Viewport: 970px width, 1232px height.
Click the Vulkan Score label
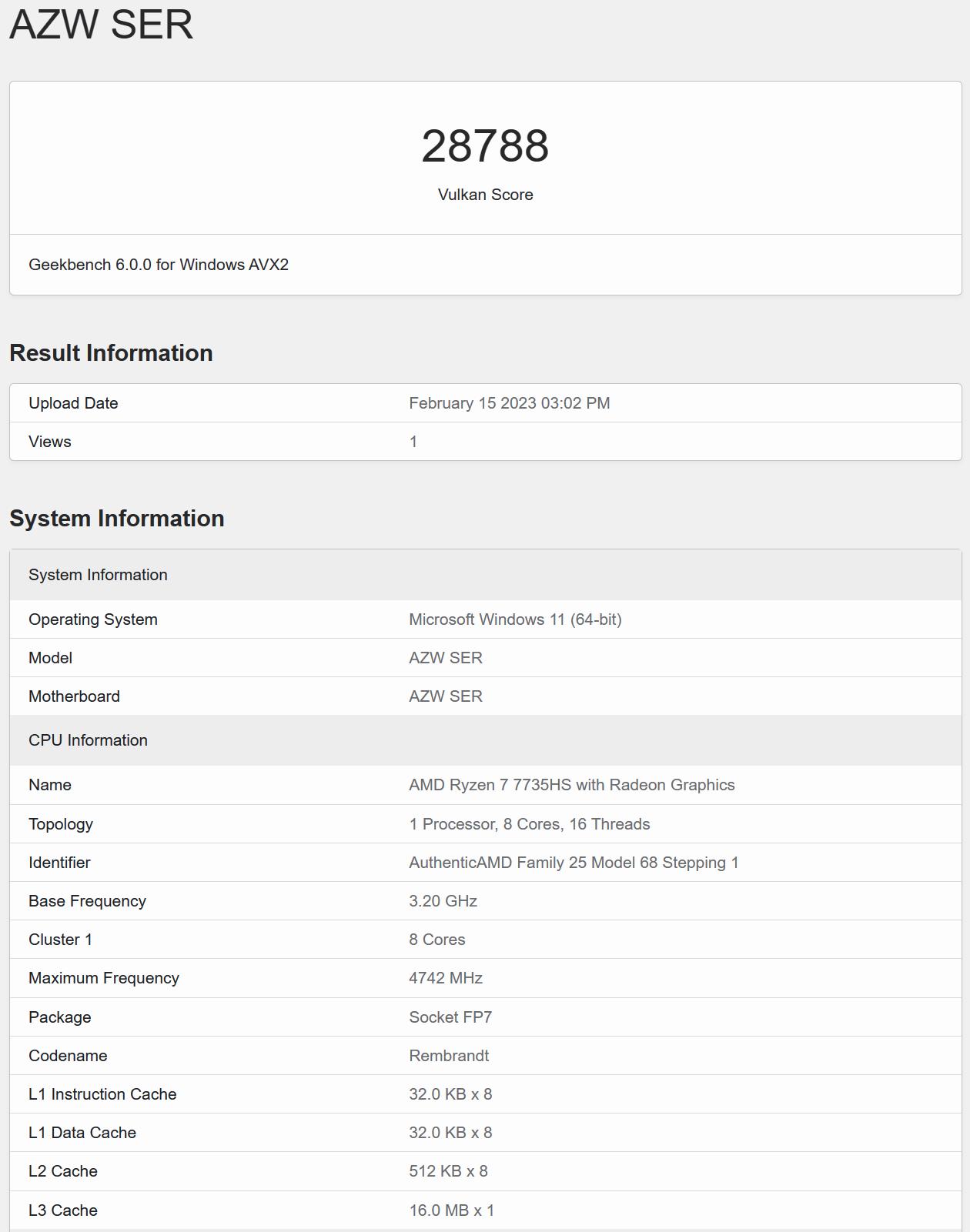point(485,195)
